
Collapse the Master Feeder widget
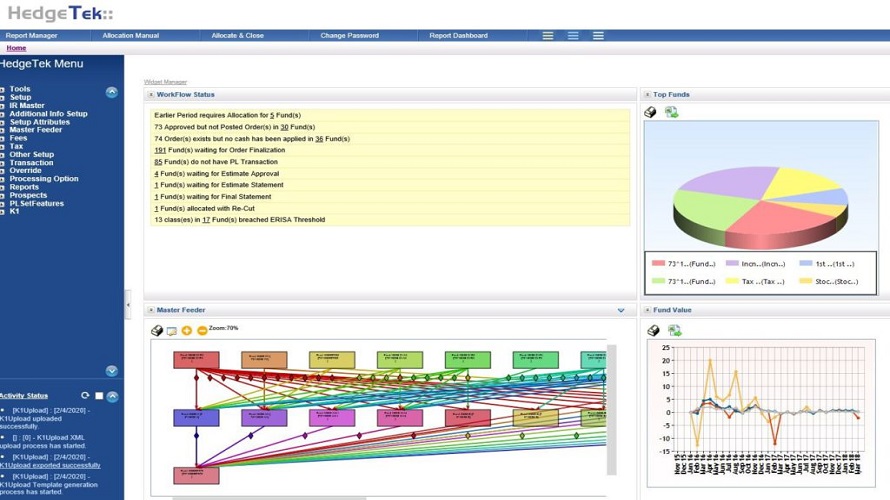pos(151,310)
